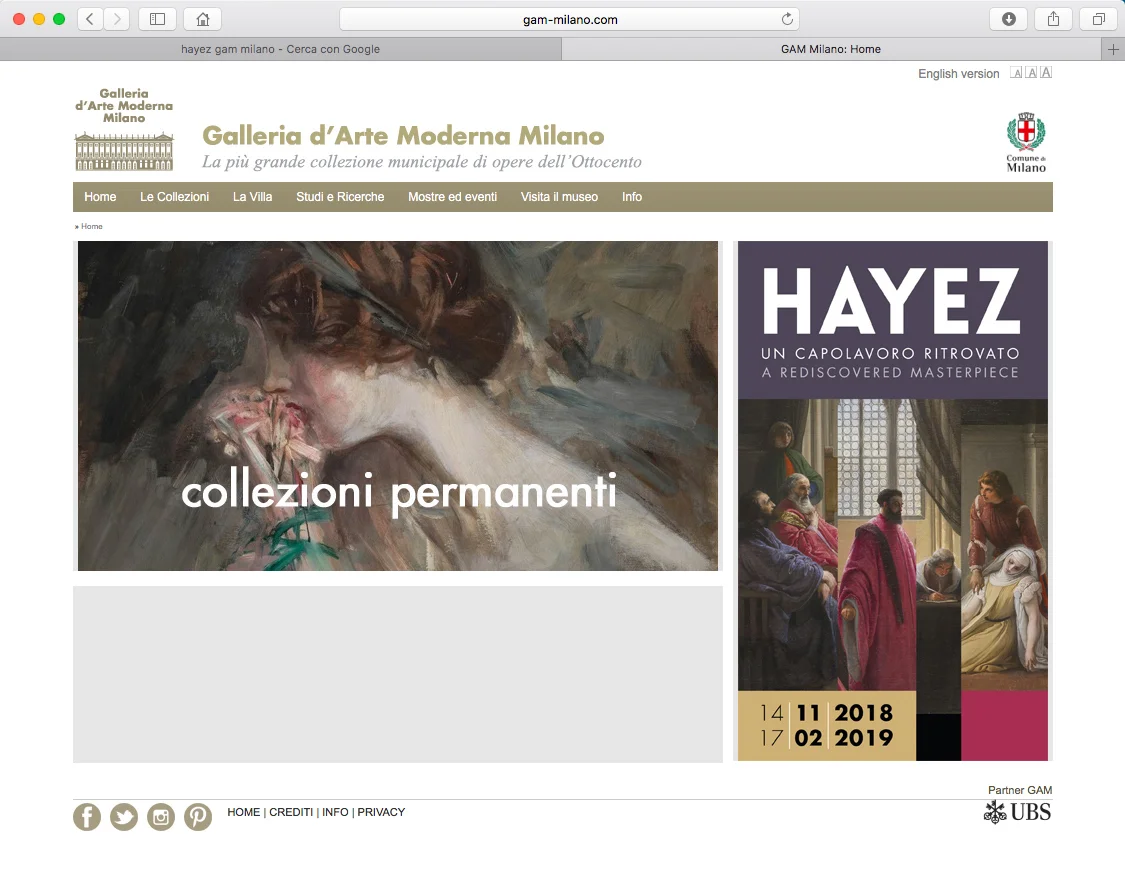Click the footer CREDITI link
Viewport: 1125px width, 872px height.
point(291,812)
